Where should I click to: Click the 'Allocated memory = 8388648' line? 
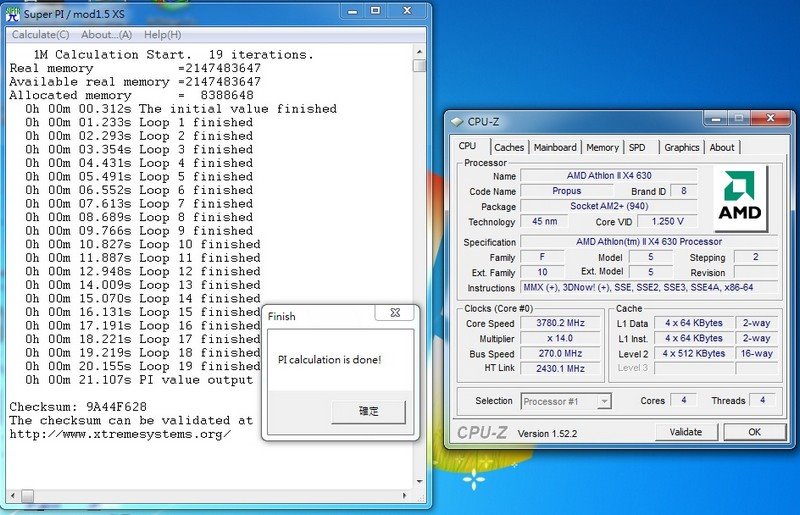coord(132,95)
